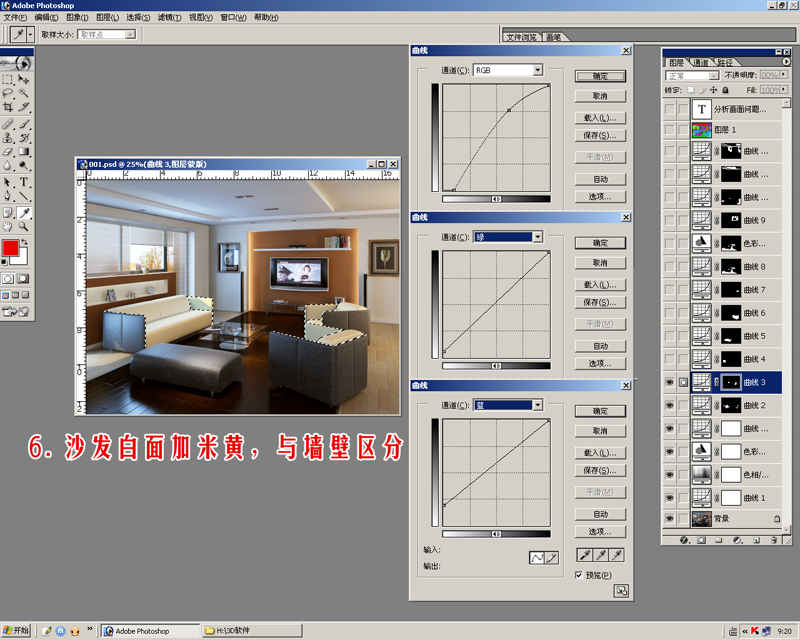Show the 图层 1 layer
This screenshot has width=800, height=640.
(669, 130)
